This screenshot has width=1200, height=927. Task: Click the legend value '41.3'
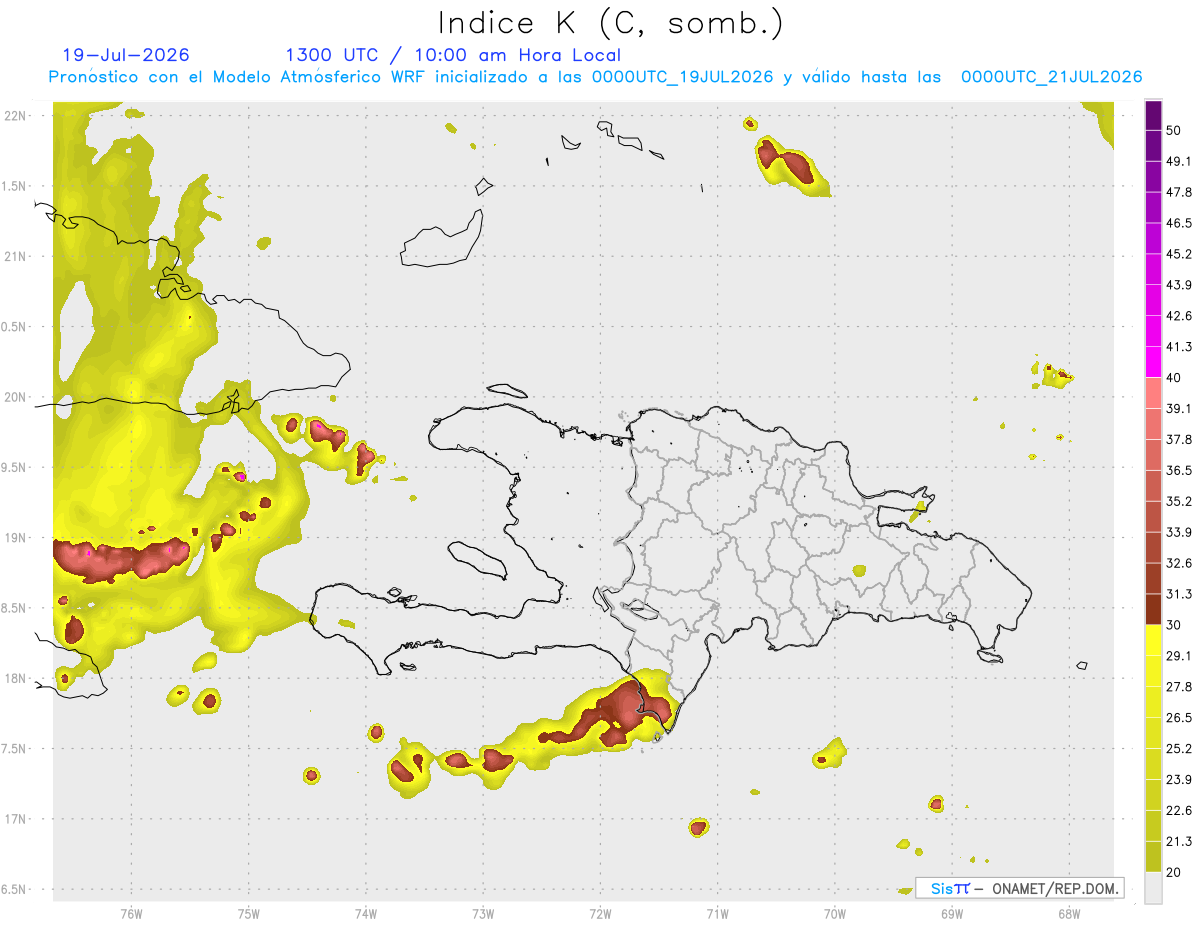click(x=1179, y=347)
